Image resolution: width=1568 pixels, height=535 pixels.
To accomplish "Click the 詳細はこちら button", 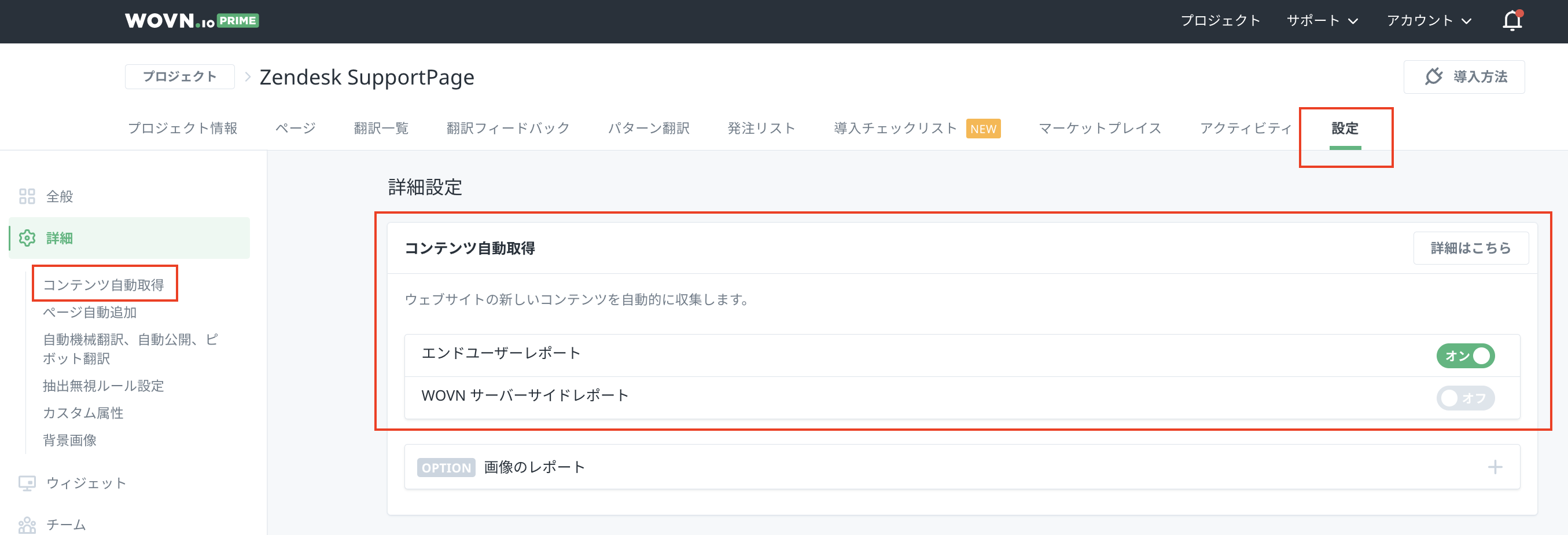I will [x=1470, y=248].
